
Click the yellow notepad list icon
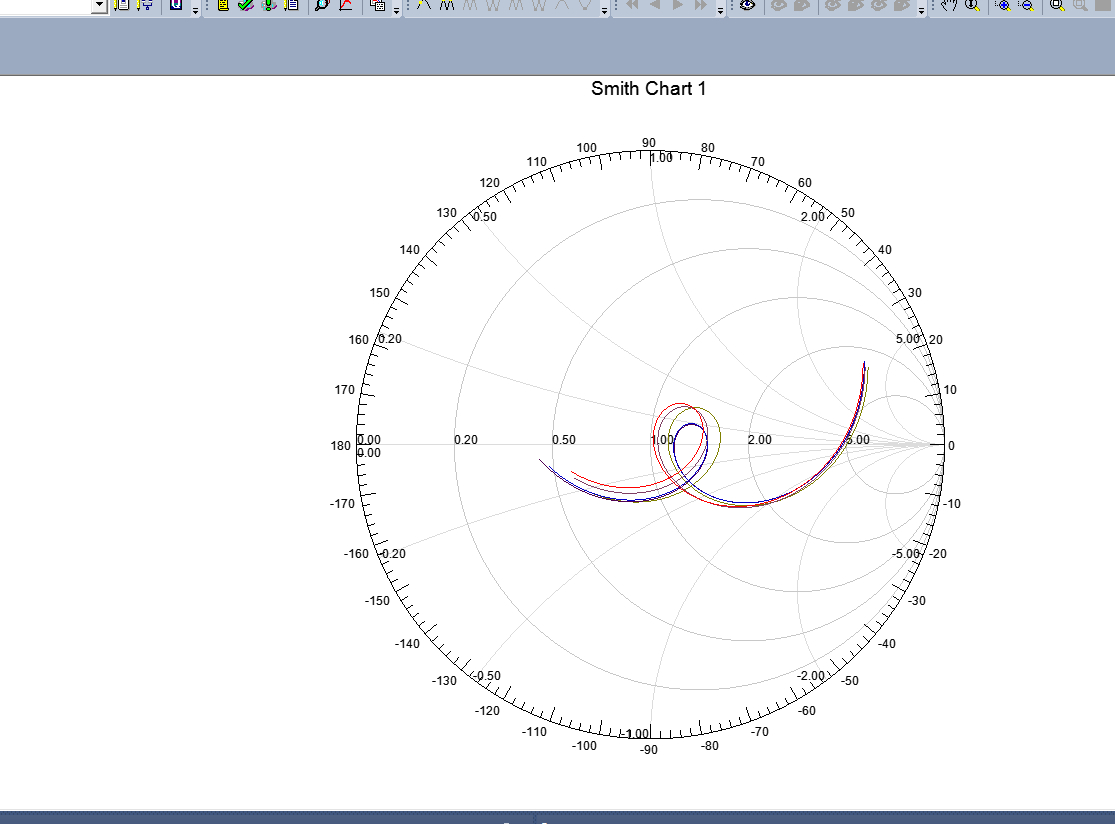[x=223, y=4]
